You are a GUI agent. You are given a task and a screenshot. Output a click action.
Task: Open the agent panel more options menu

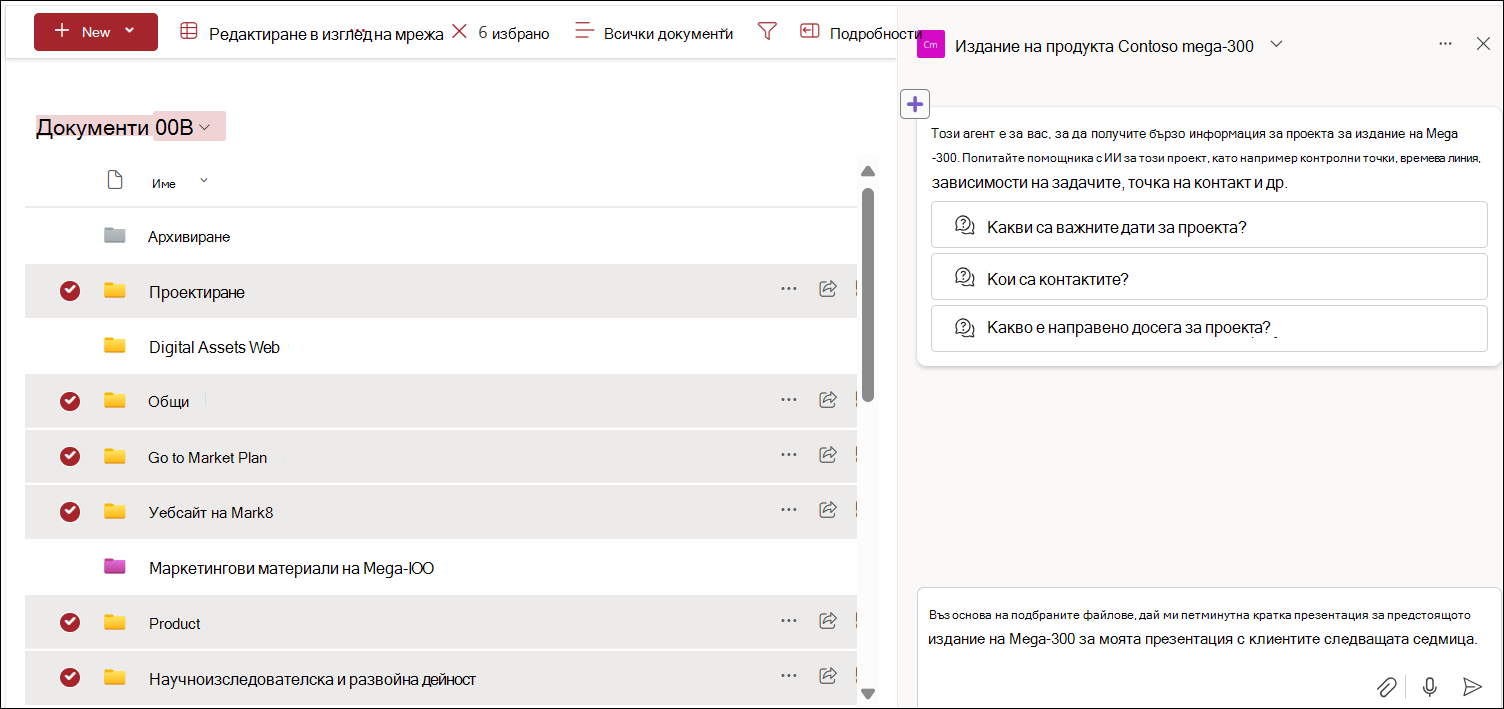click(1445, 44)
